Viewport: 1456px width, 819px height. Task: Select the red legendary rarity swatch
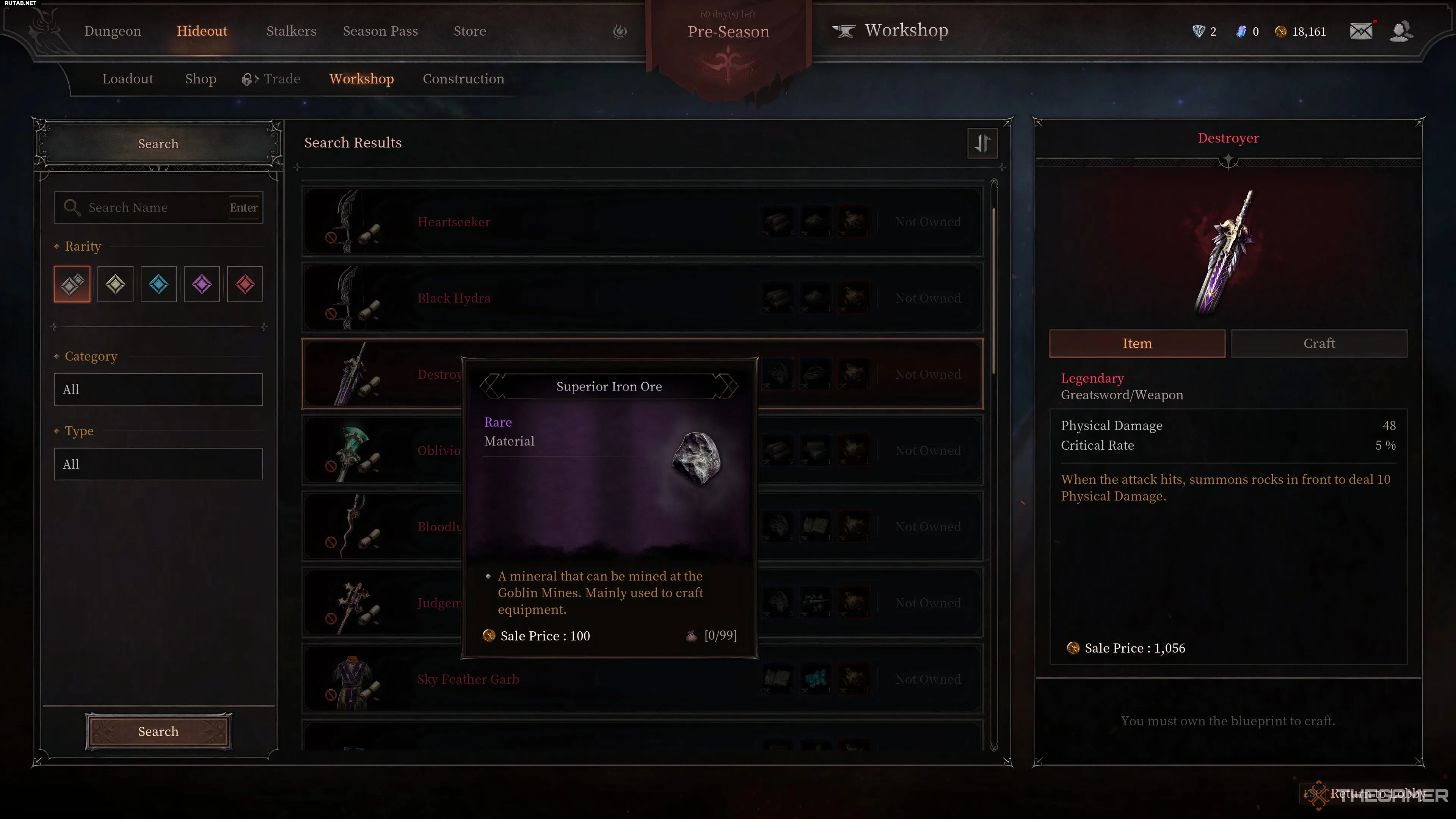[245, 284]
